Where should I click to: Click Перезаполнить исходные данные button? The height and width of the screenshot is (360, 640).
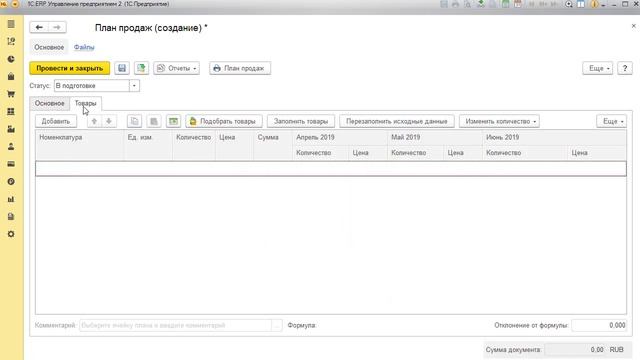397,121
